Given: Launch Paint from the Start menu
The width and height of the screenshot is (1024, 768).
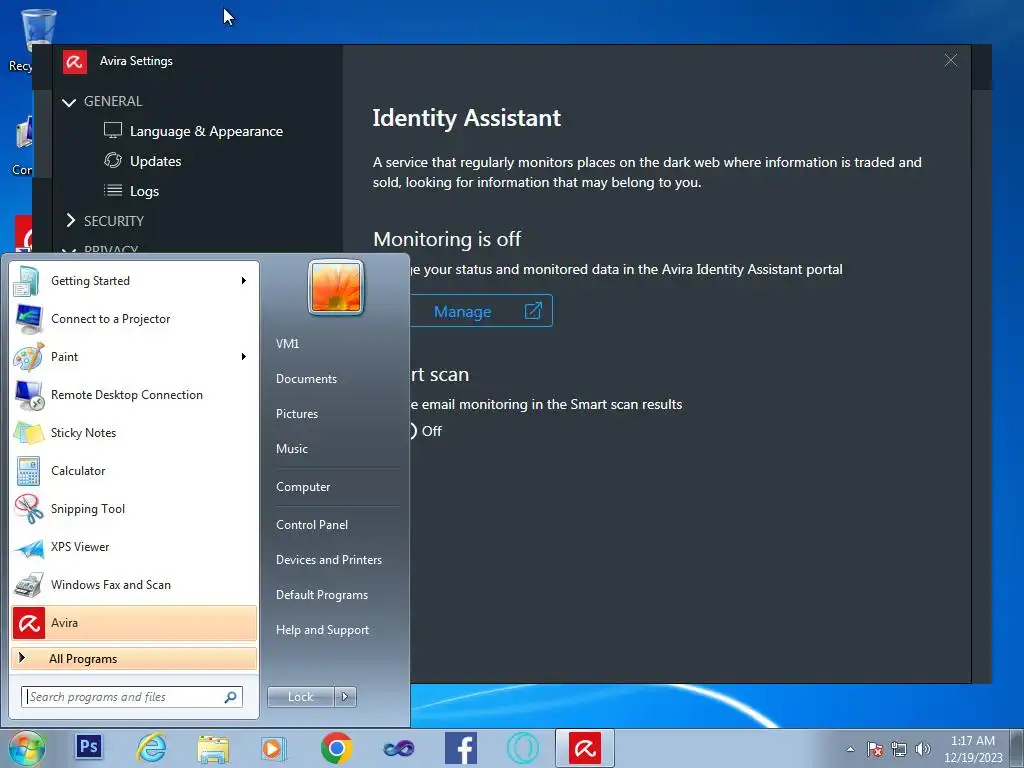Looking at the screenshot, I should tap(134, 357).
